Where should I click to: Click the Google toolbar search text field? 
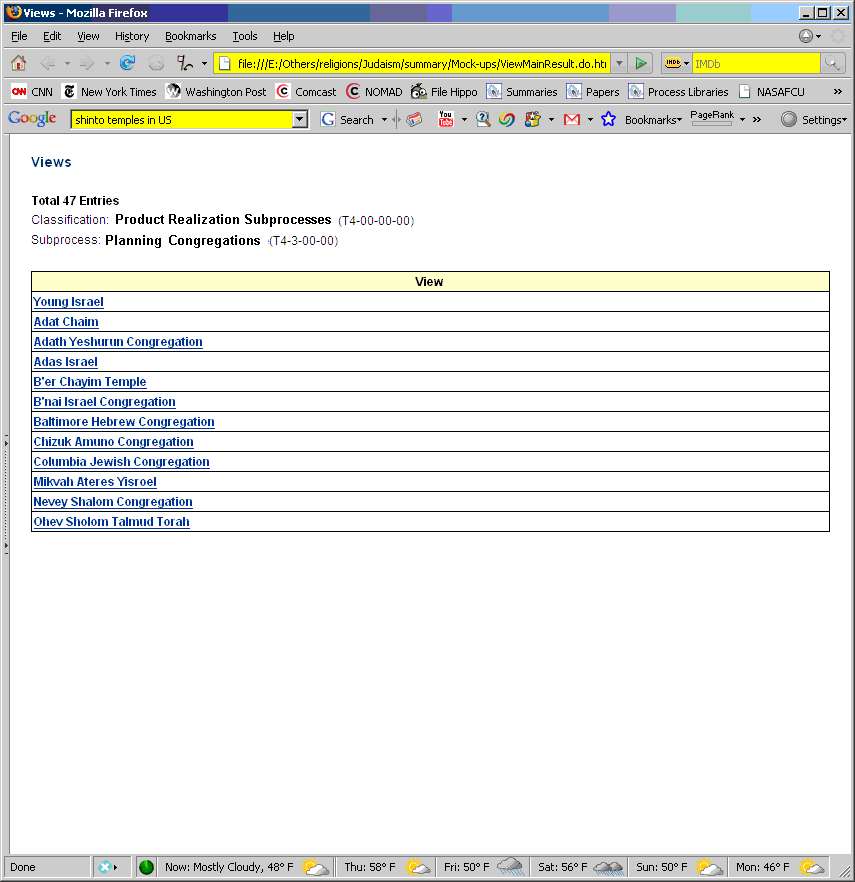183,120
